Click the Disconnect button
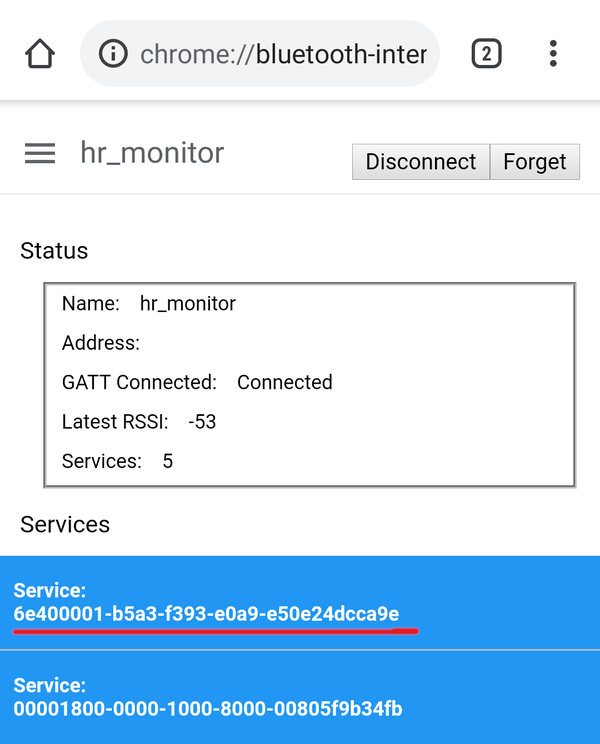Screen dimensions: 600x744 tap(421, 162)
